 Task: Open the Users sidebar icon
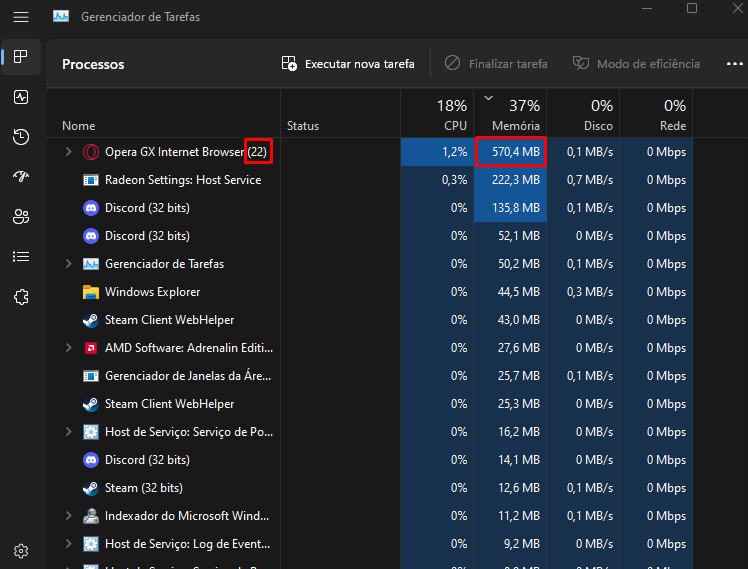[21, 217]
